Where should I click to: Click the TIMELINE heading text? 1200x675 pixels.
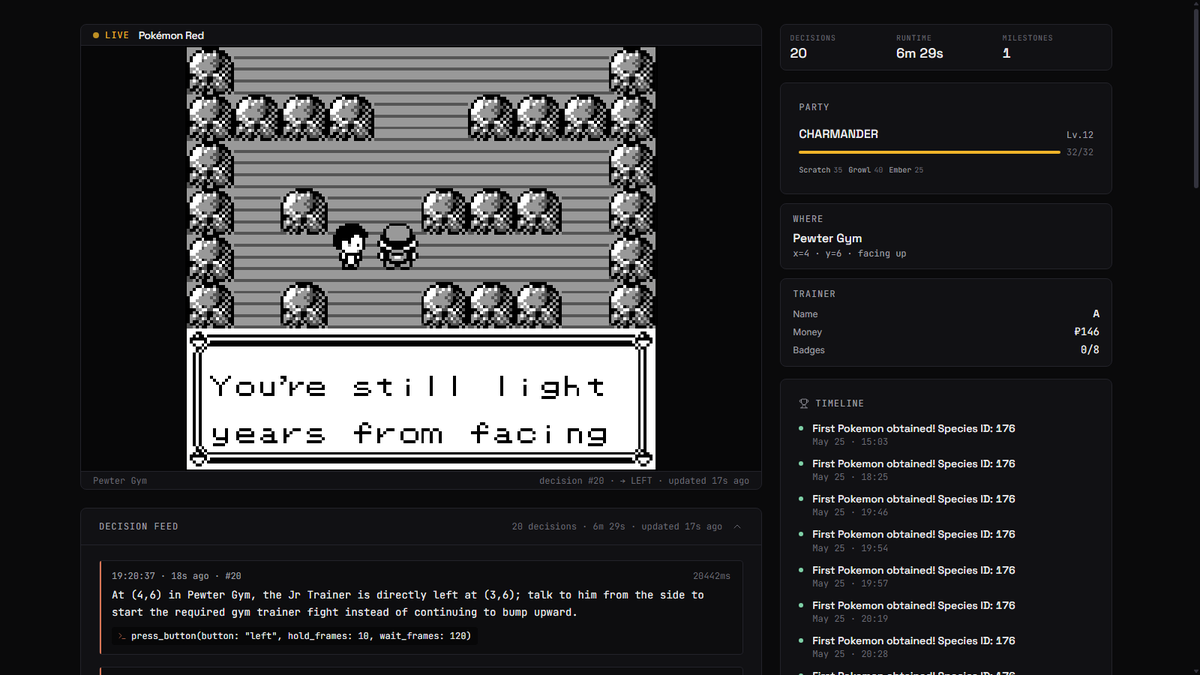(x=838, y=404)
